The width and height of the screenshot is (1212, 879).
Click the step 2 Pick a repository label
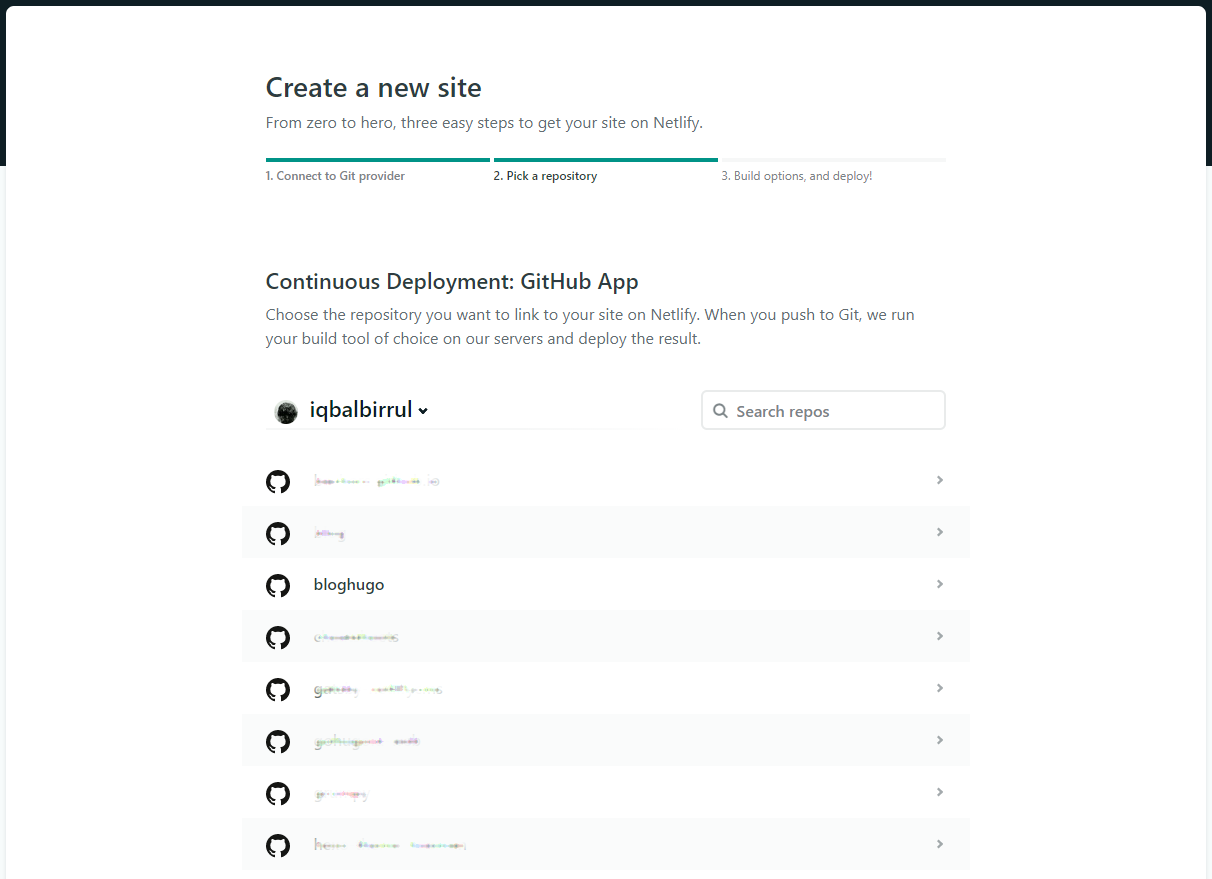point(545,175)
